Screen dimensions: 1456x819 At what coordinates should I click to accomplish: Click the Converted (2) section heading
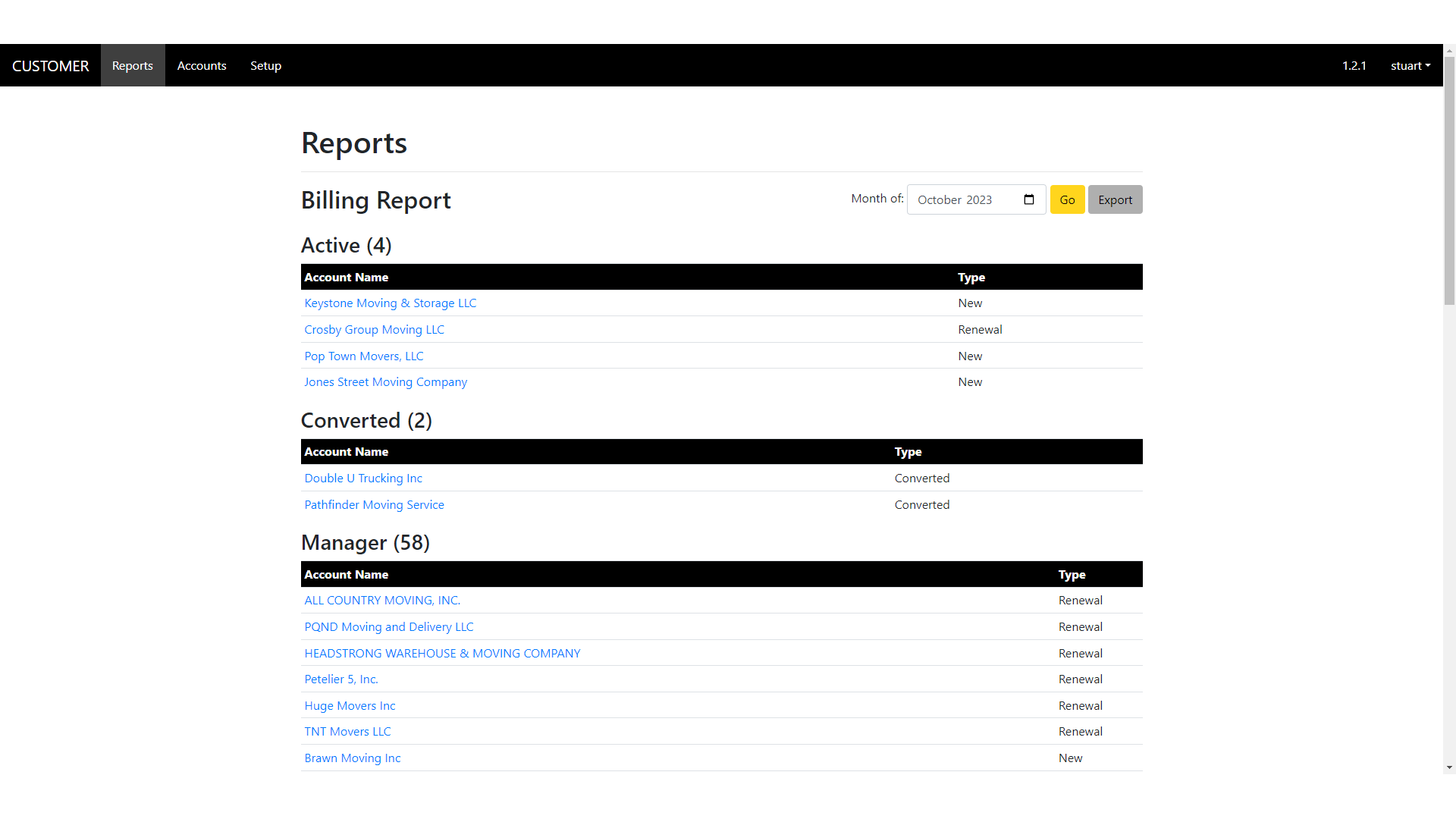[x=366, y=420]
